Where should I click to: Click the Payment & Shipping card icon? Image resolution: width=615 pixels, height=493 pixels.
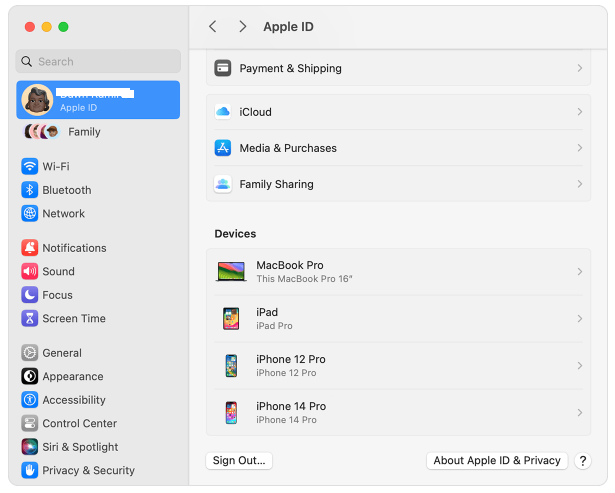click(223, 68)
